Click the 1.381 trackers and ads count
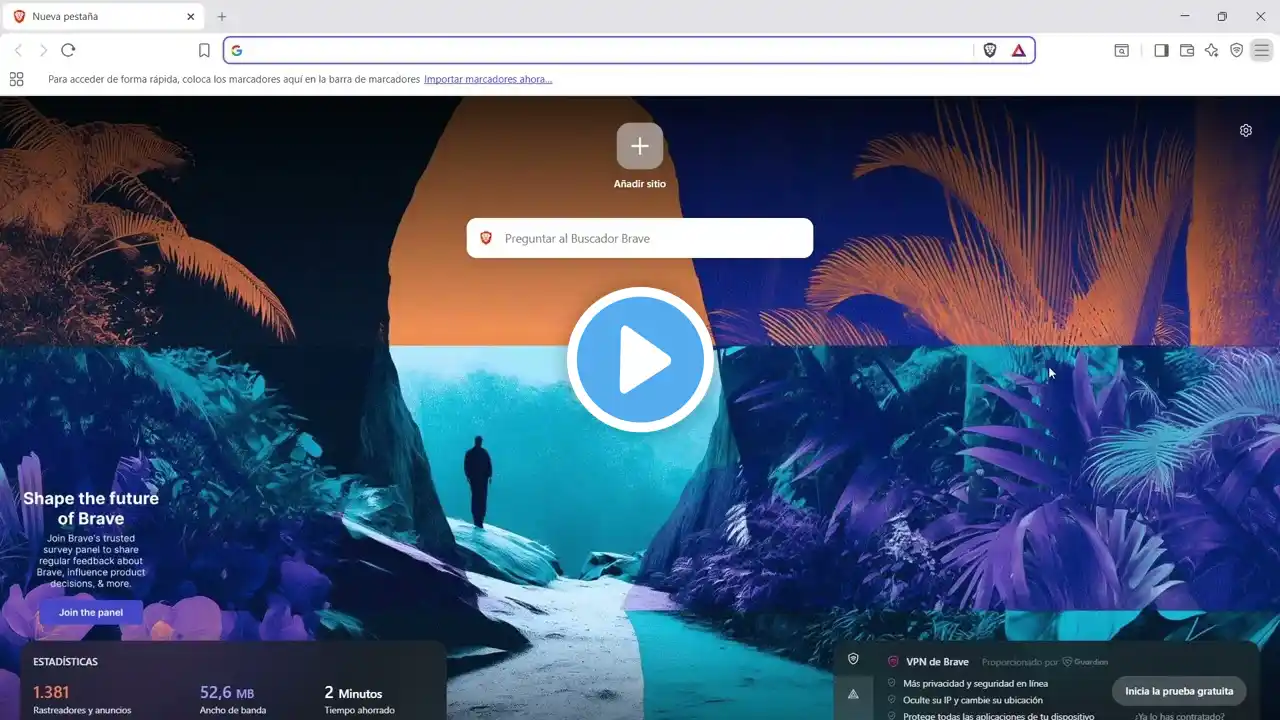This screenshot has width=1280, height=720. pyautogui.click(x=51, y=692)
